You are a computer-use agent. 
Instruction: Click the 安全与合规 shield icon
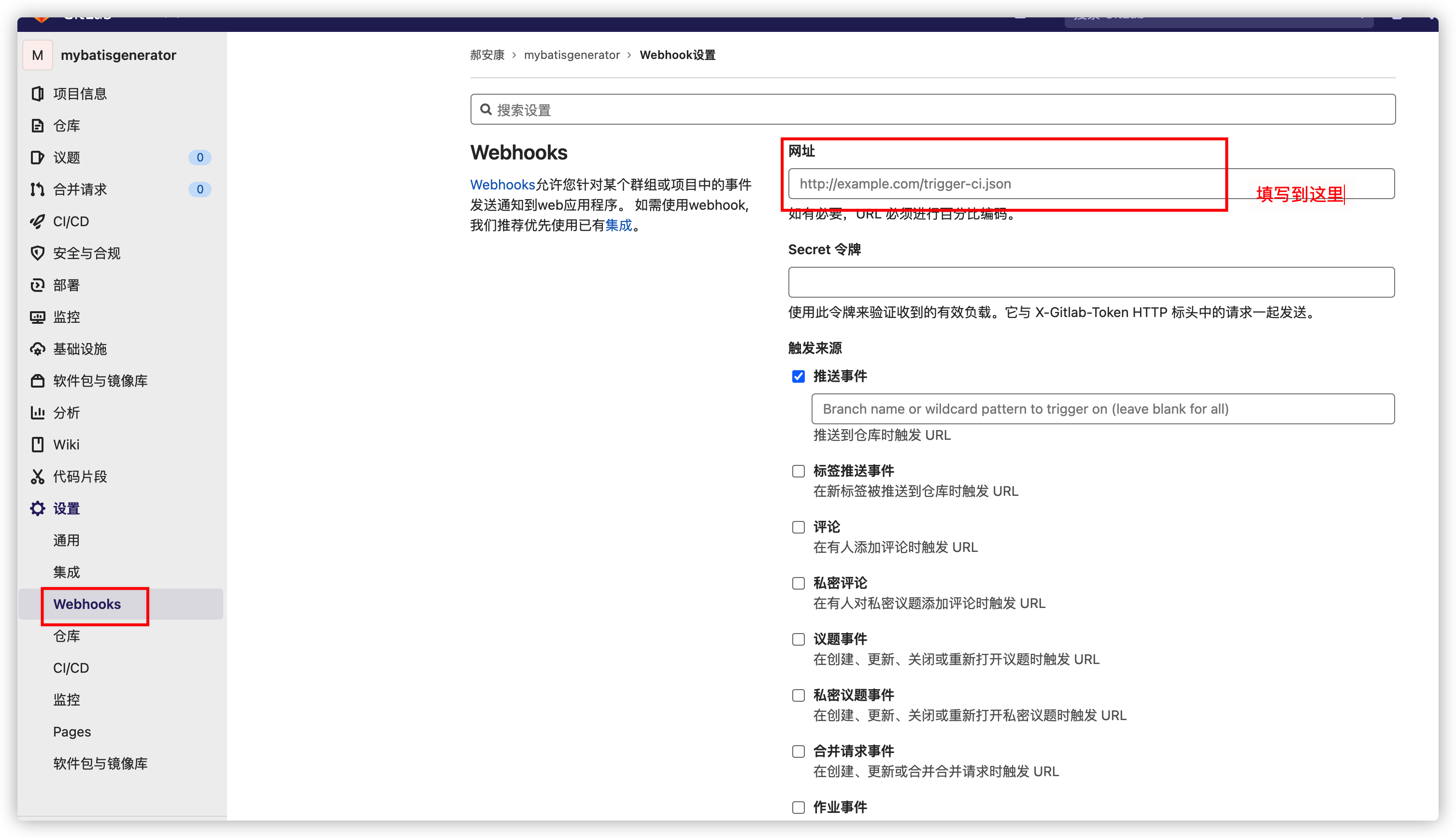[37, 253]
